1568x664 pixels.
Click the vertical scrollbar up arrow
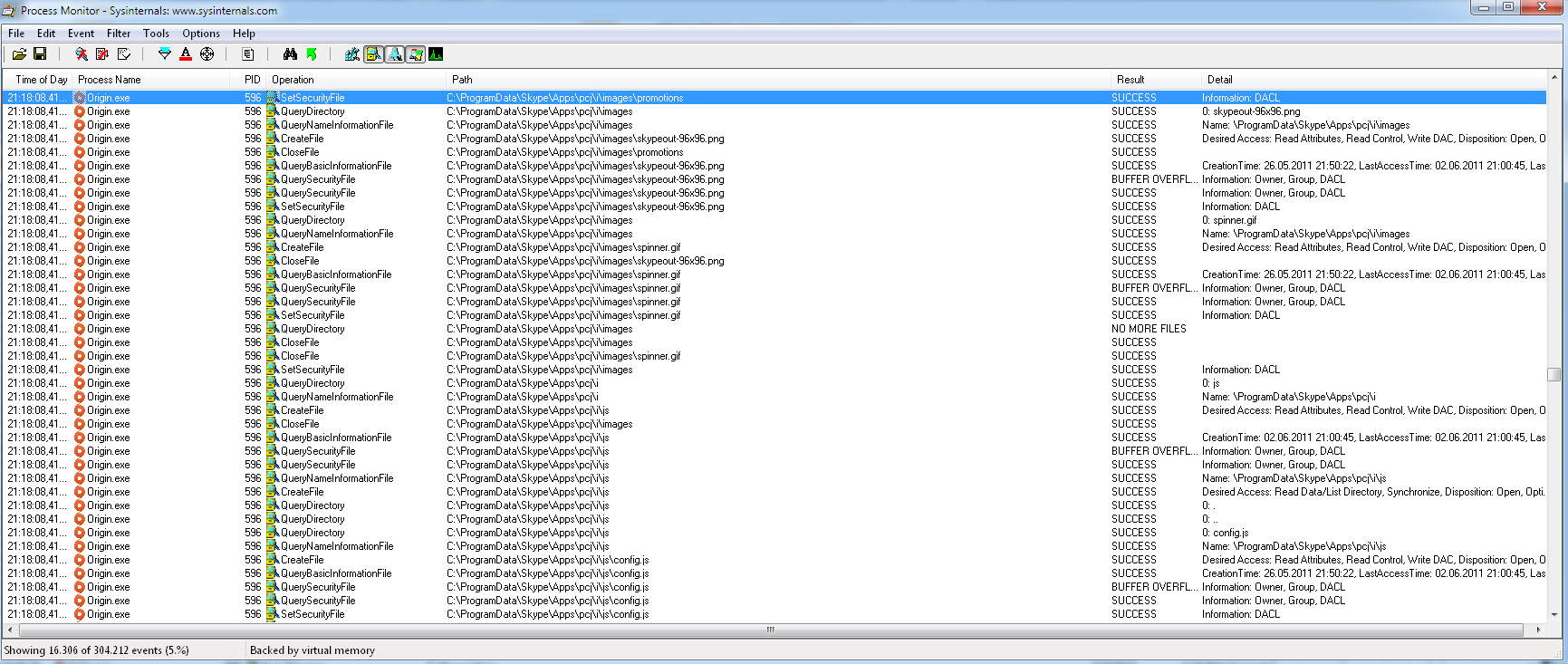(x=1554, y=80)
